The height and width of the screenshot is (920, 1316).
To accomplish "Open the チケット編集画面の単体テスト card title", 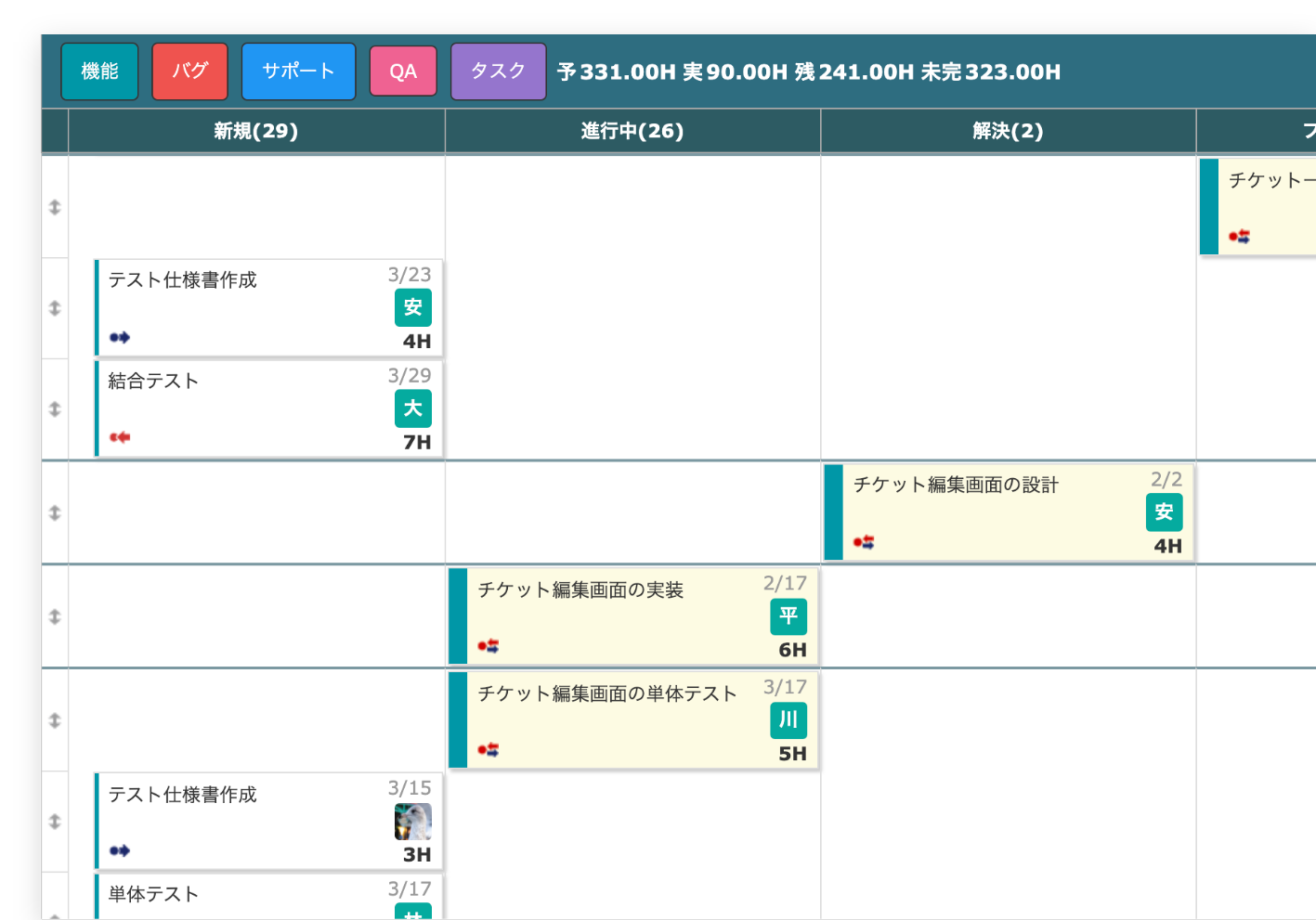I will 607,694.
